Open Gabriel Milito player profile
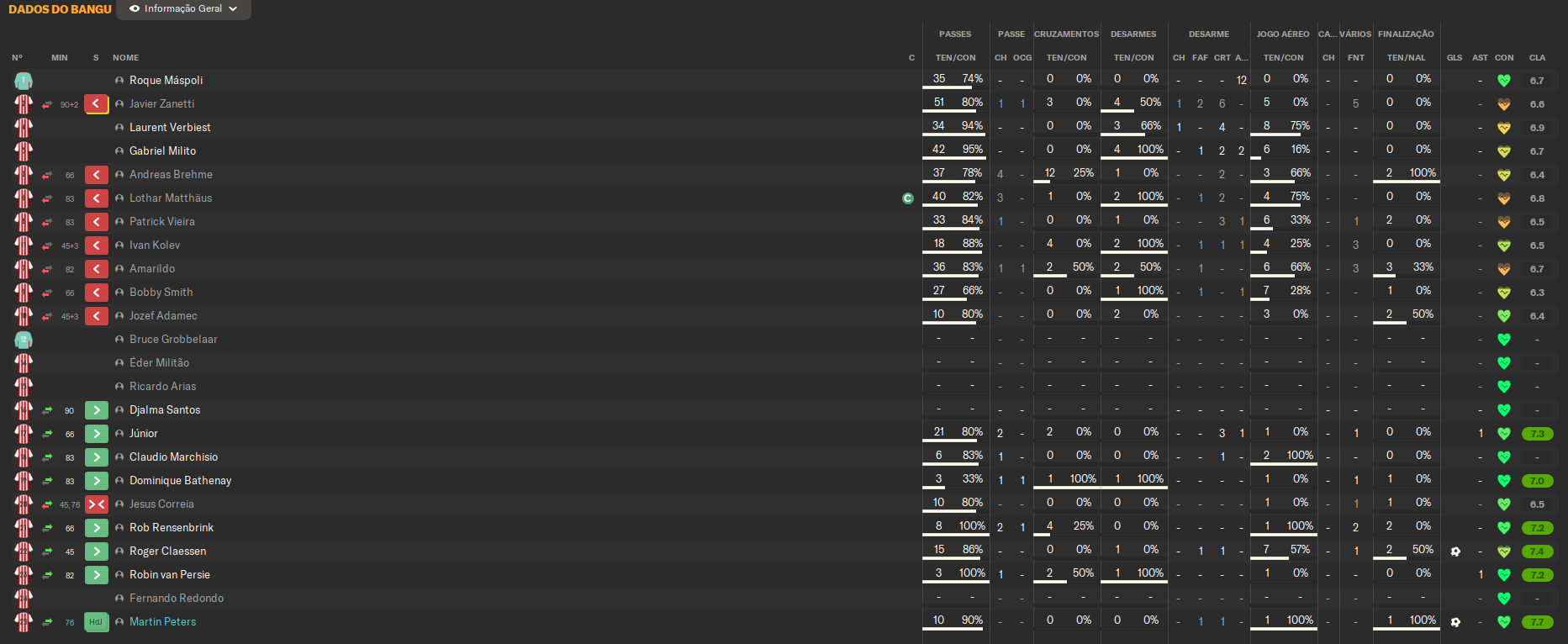 pos(162,151)
